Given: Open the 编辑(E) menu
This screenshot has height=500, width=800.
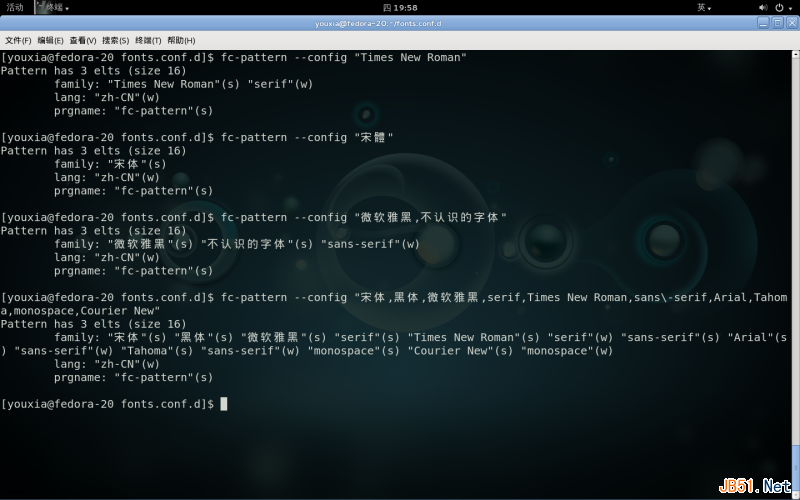Looking at the screenshot, I should click(x=50, y=40).
